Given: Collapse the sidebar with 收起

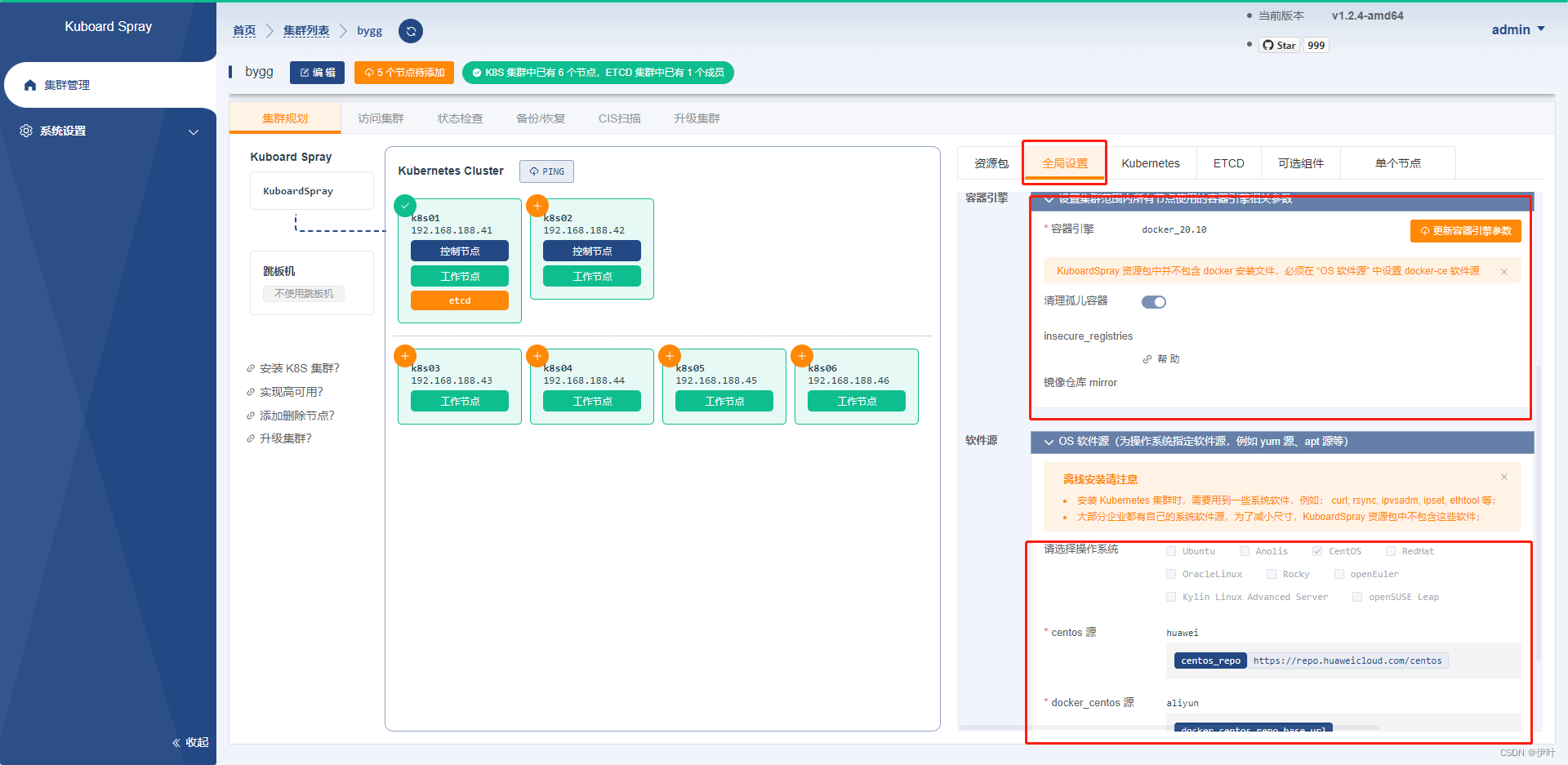Looking at the screenshot, I should point(190,742).
